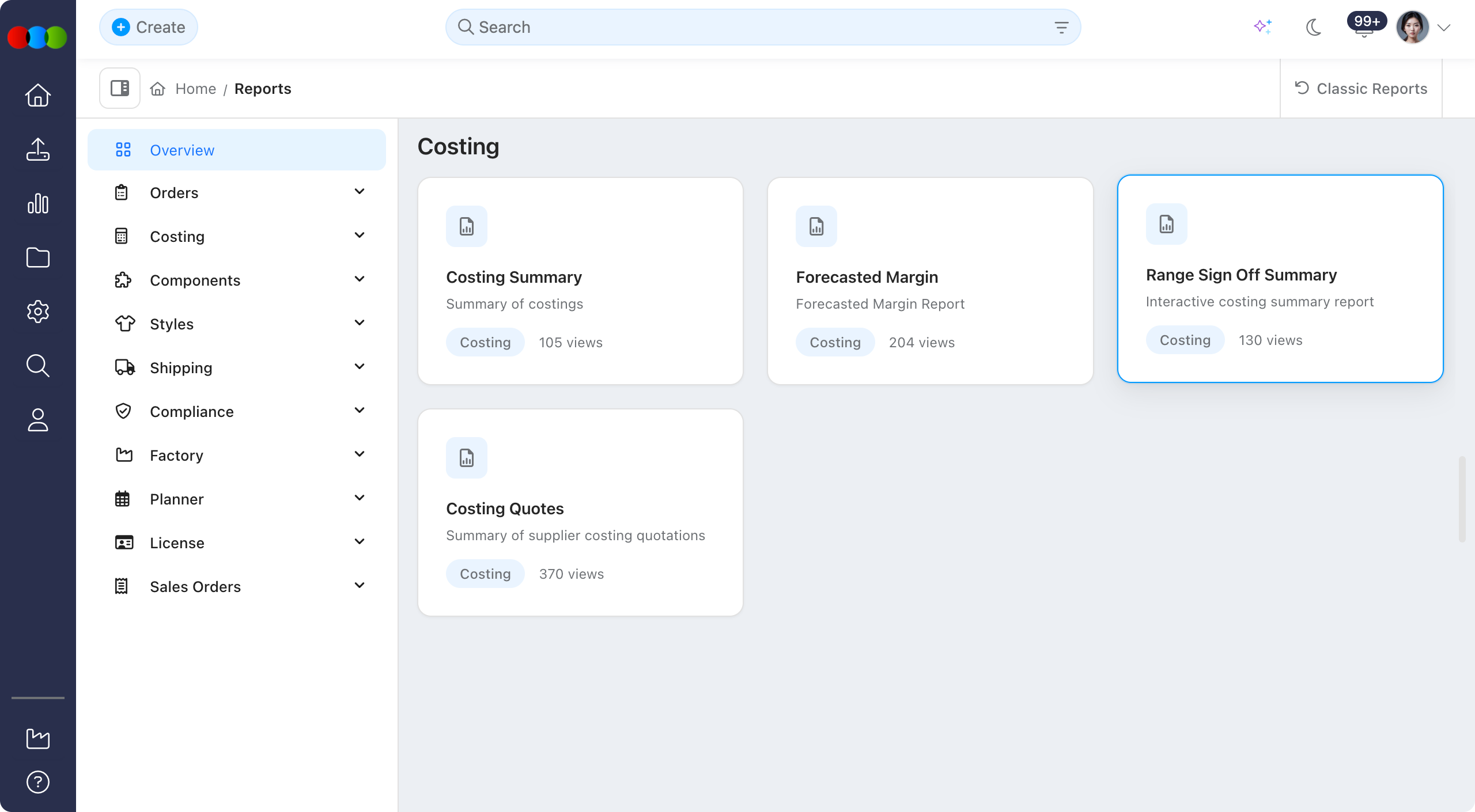Open the Shipping menu item
This screenshot has width=1475, height=812.
237,367
